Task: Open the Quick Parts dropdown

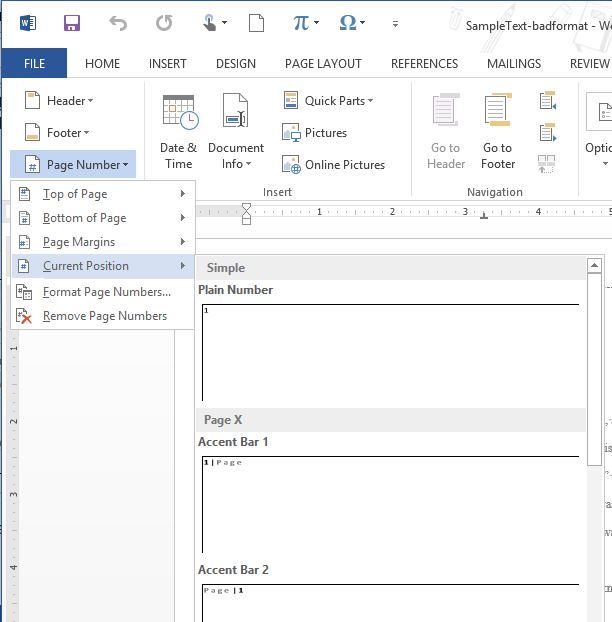Action: (328, 101)
